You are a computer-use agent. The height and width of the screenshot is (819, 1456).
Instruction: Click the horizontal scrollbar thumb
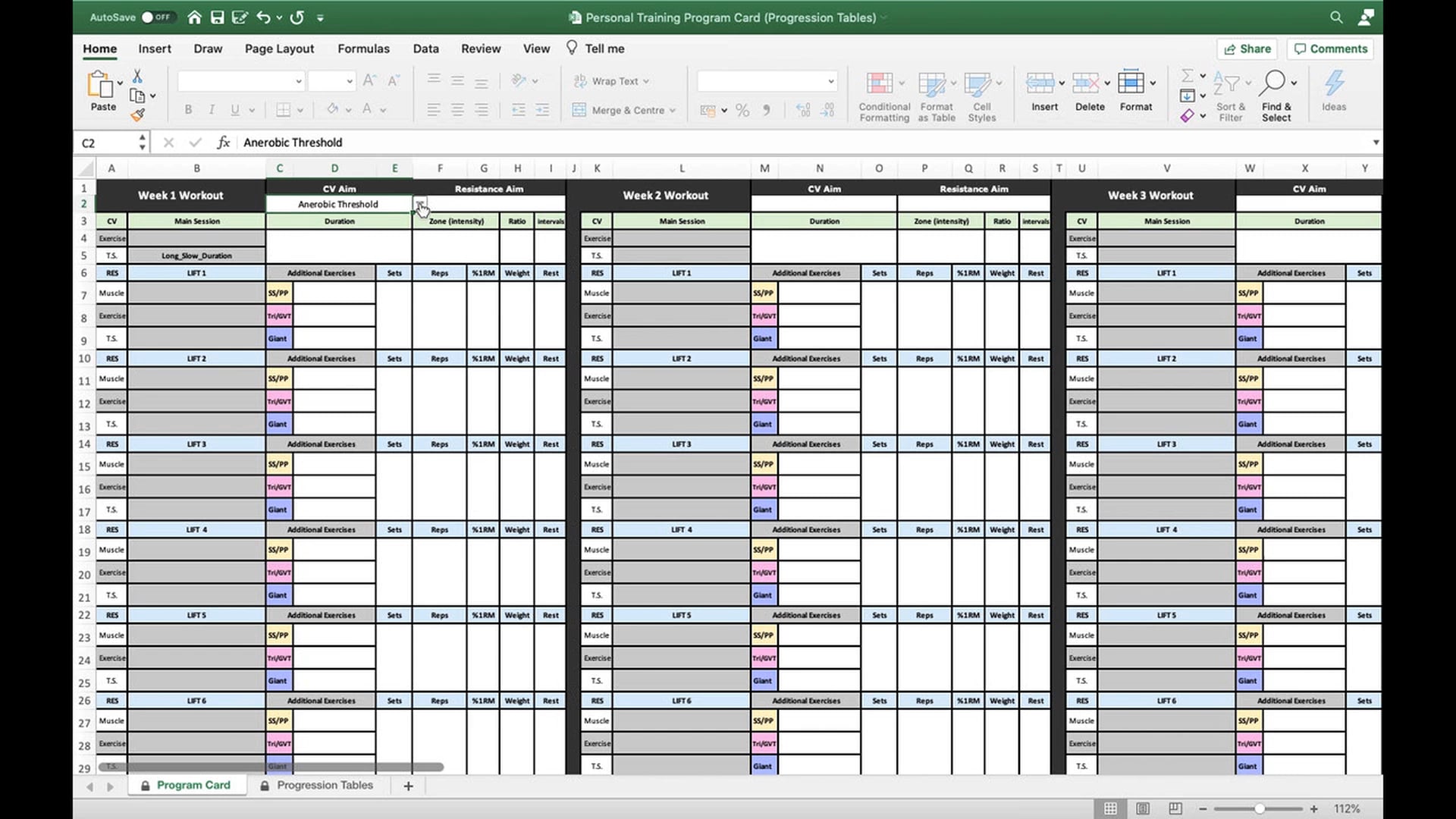click(x=271, y=767)
